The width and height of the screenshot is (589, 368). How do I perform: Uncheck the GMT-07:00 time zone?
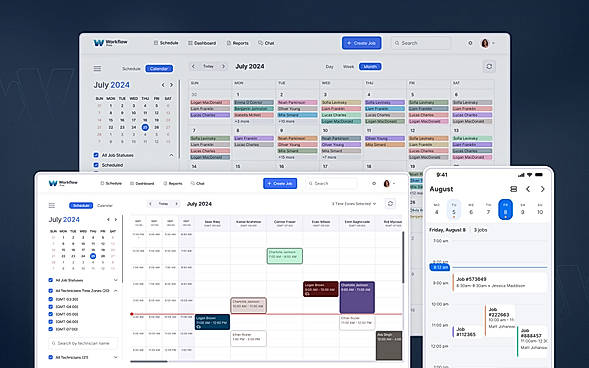click(51, 329)
